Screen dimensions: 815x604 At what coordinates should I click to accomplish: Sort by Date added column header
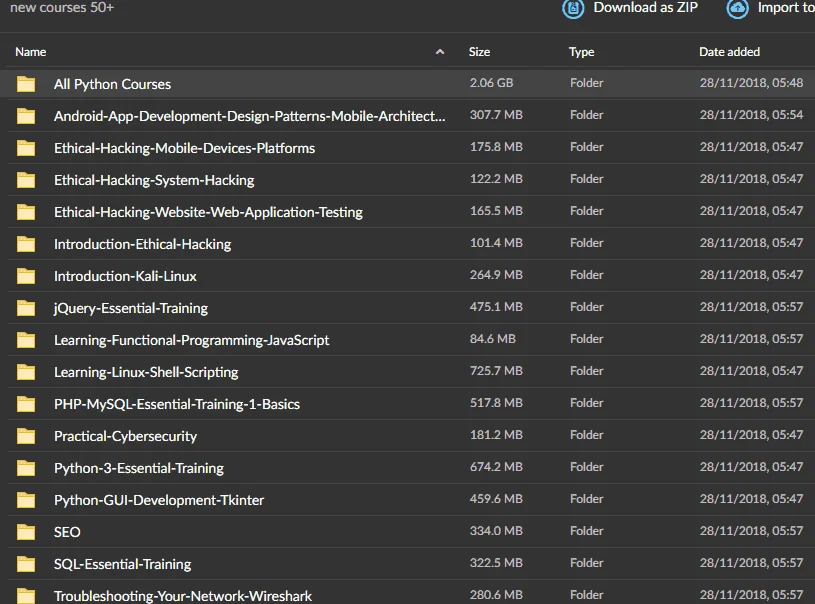(x=729, y=52)
